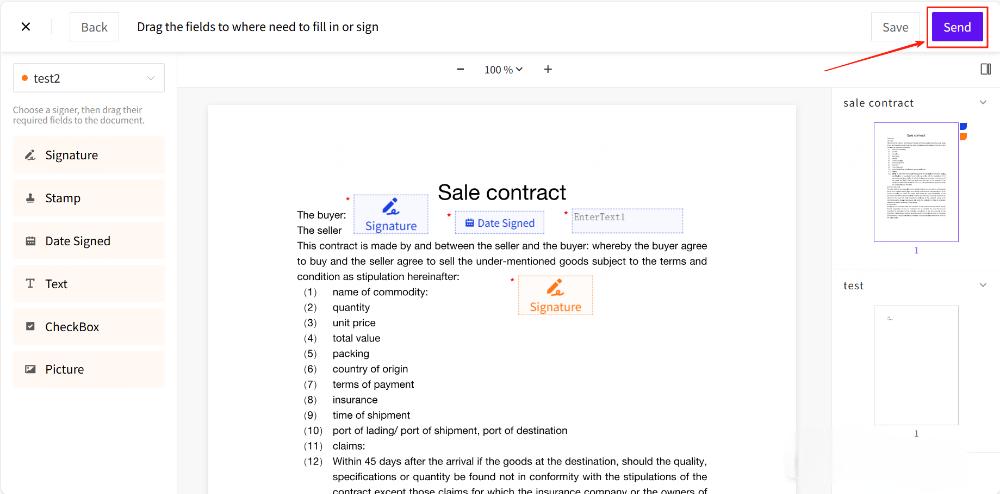
Task: Select the Picture field tool
Action: [88, 369]
